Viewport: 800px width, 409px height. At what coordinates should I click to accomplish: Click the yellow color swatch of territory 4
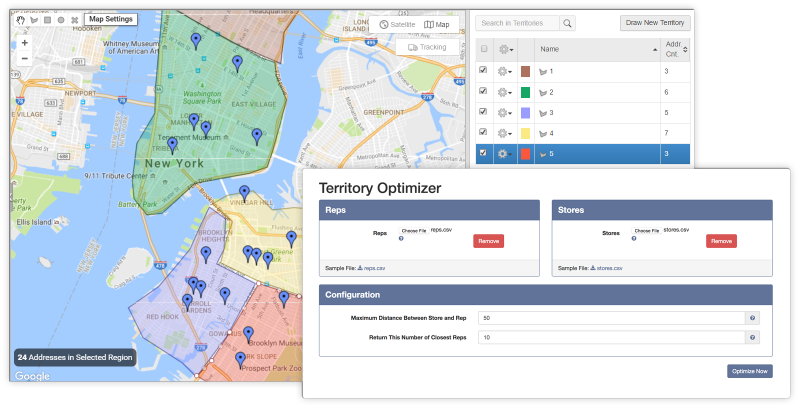[x=525, y=133]
